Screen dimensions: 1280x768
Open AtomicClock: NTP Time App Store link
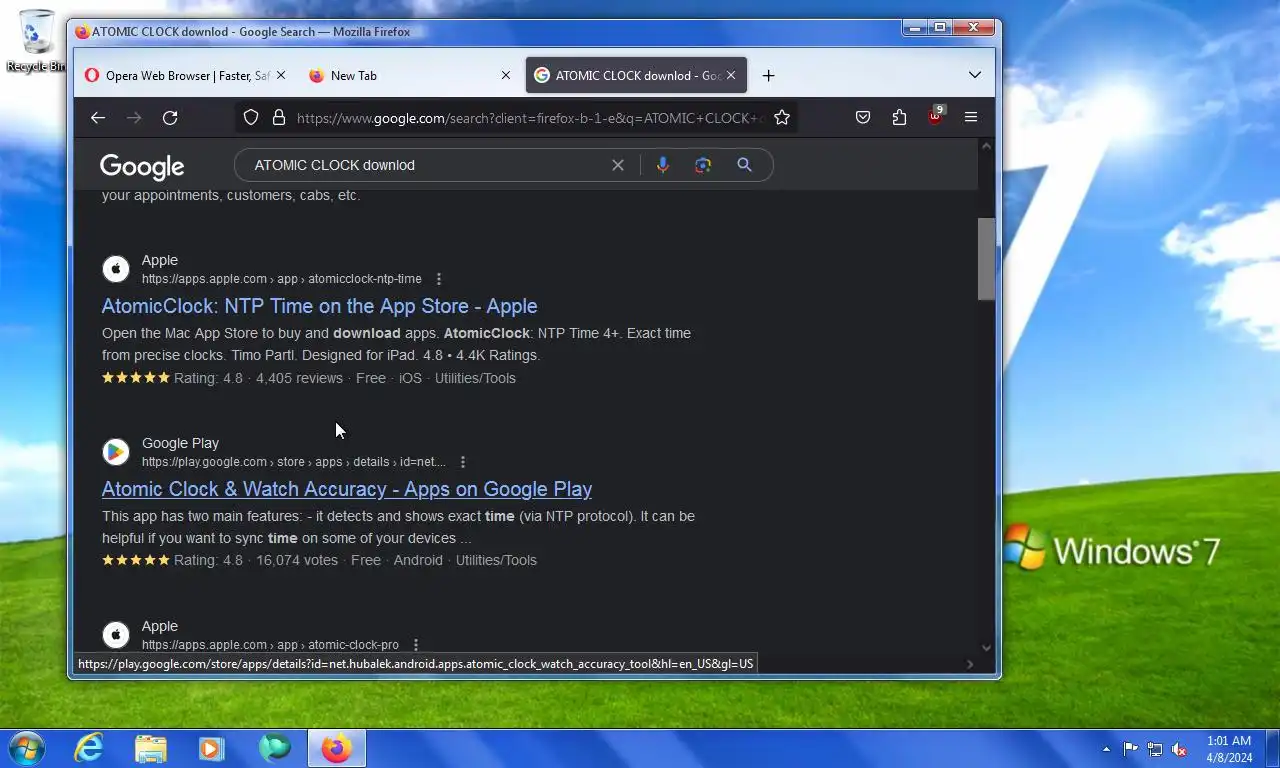(x=320, y=306)
